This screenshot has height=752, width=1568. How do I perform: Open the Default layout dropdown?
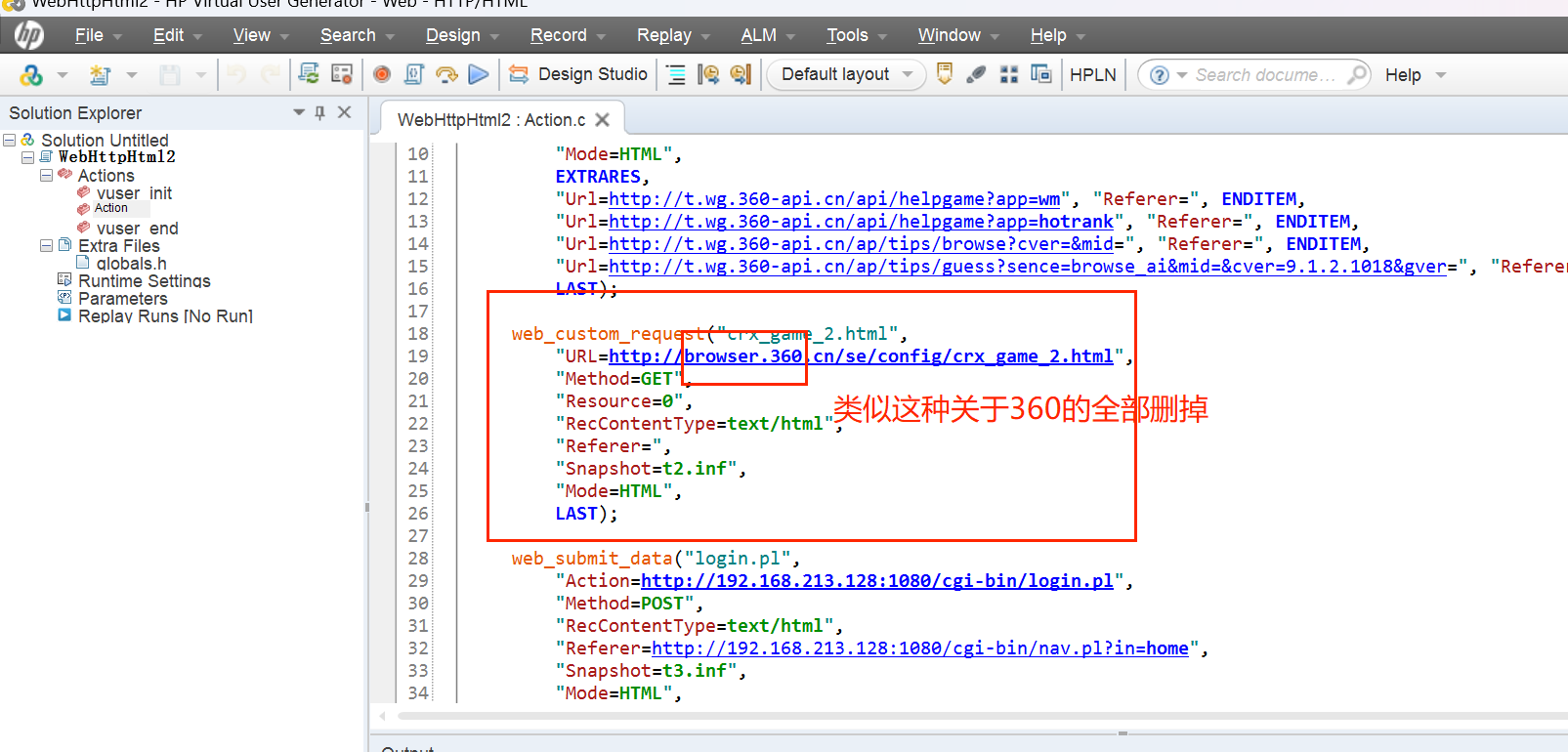click(846, 74)
